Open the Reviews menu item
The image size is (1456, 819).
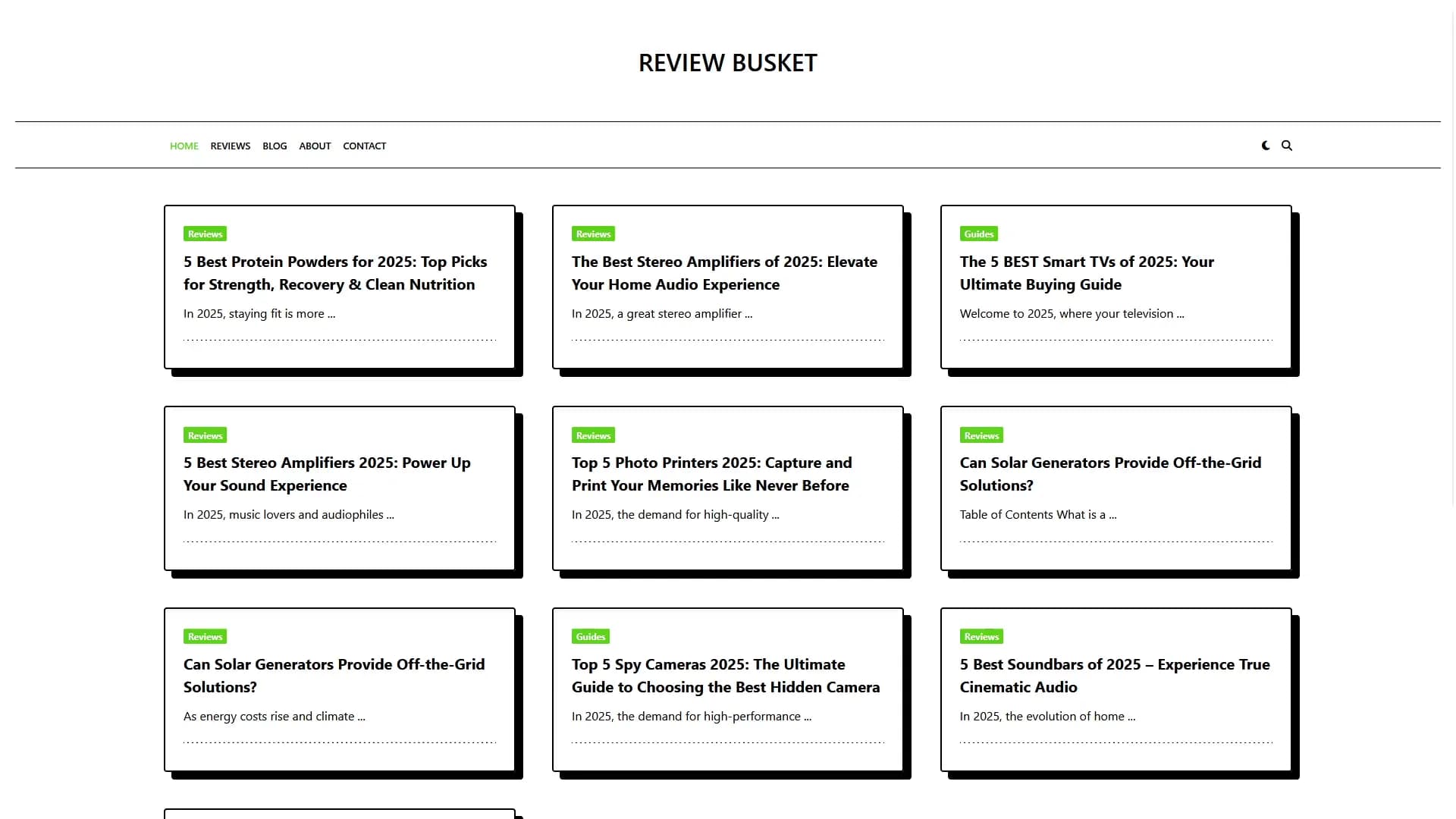click(231, 146)
